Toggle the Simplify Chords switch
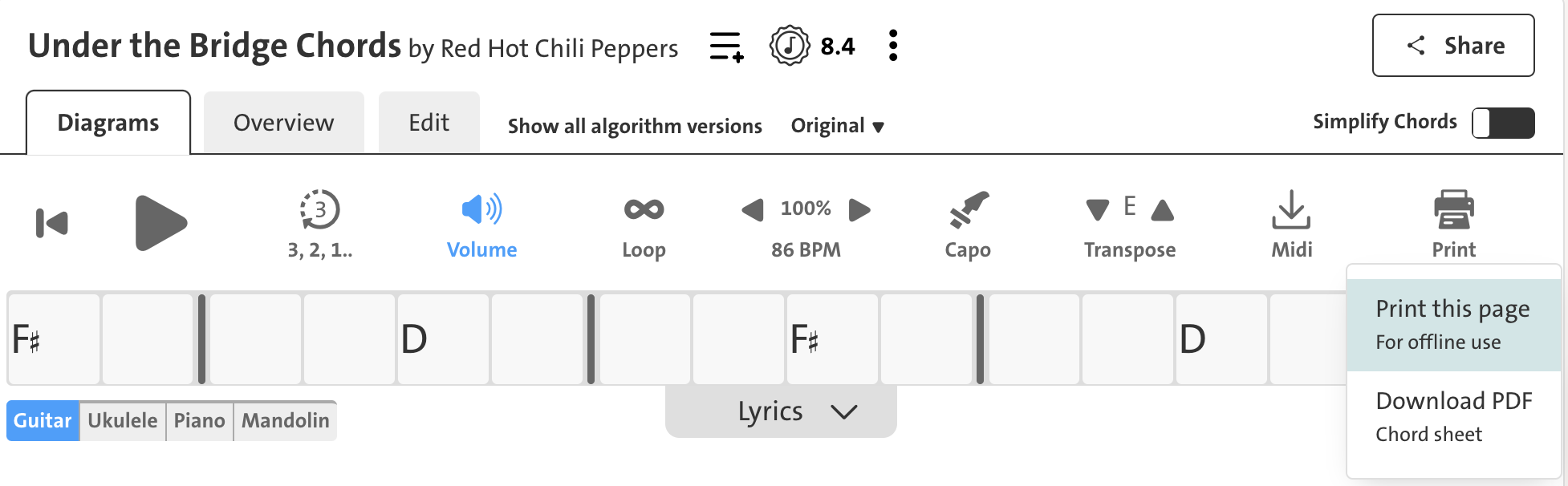This screenshot has height=486, width=1568. click(x=1502, y=122)
